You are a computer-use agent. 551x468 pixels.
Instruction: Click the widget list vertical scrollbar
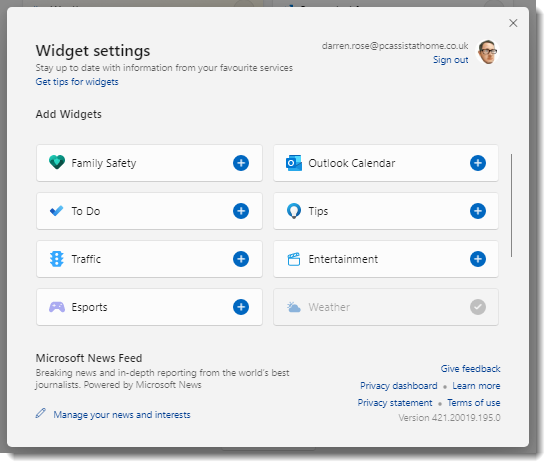(x=512, y=205)
